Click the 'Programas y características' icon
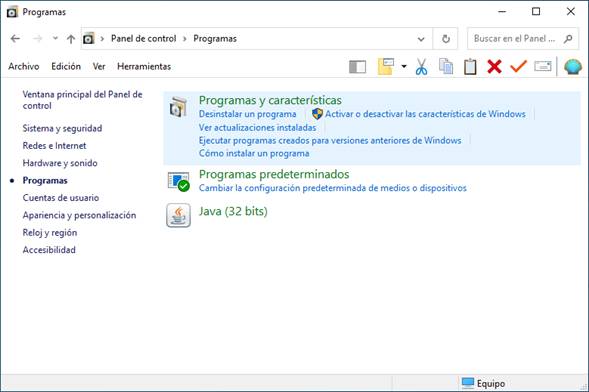This screenshot has width=589, height=392. pos(178,107)
